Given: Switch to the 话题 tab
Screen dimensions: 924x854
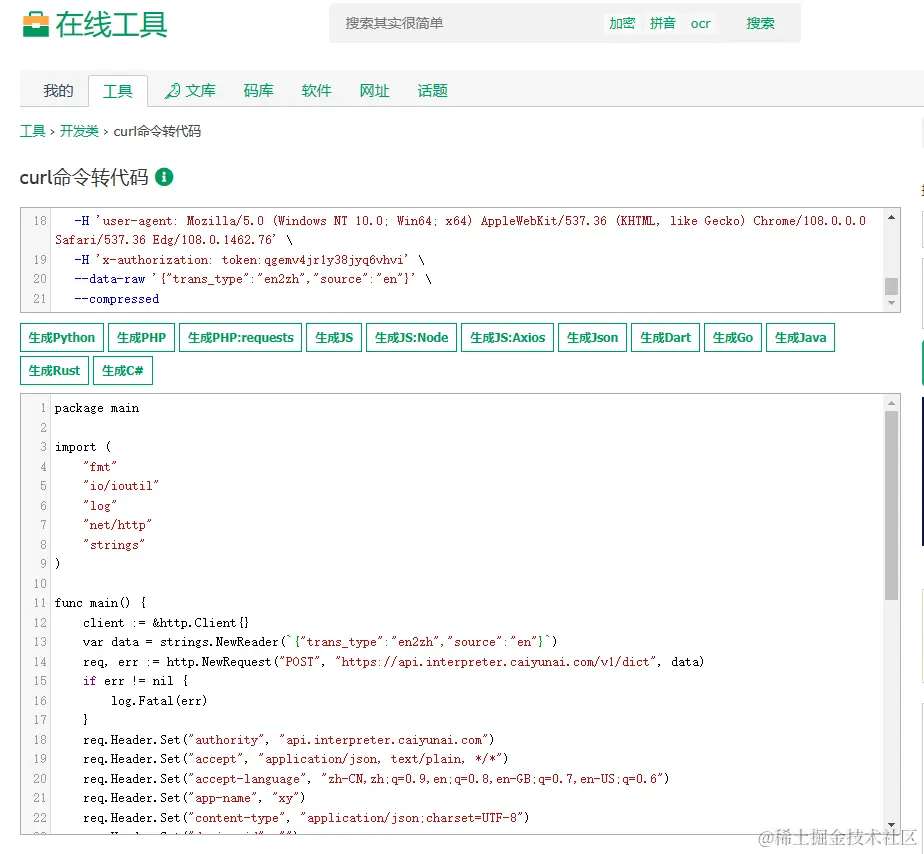Looking at the screenshot, I should click(x=433, y=91).
